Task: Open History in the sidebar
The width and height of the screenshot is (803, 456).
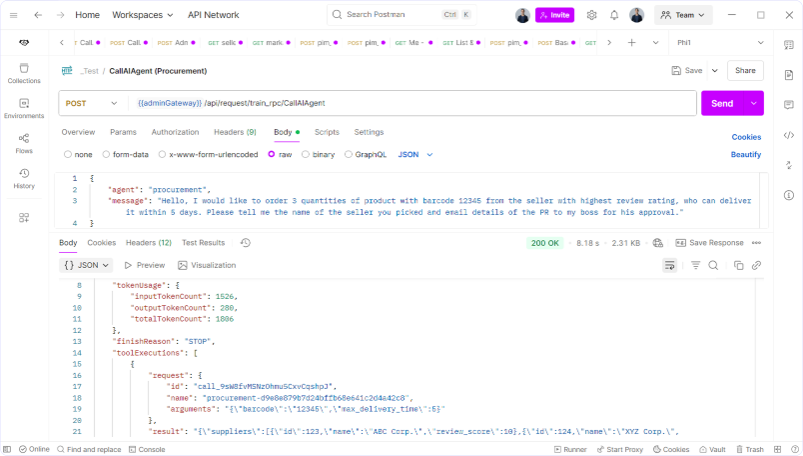Action: point(24,179)
